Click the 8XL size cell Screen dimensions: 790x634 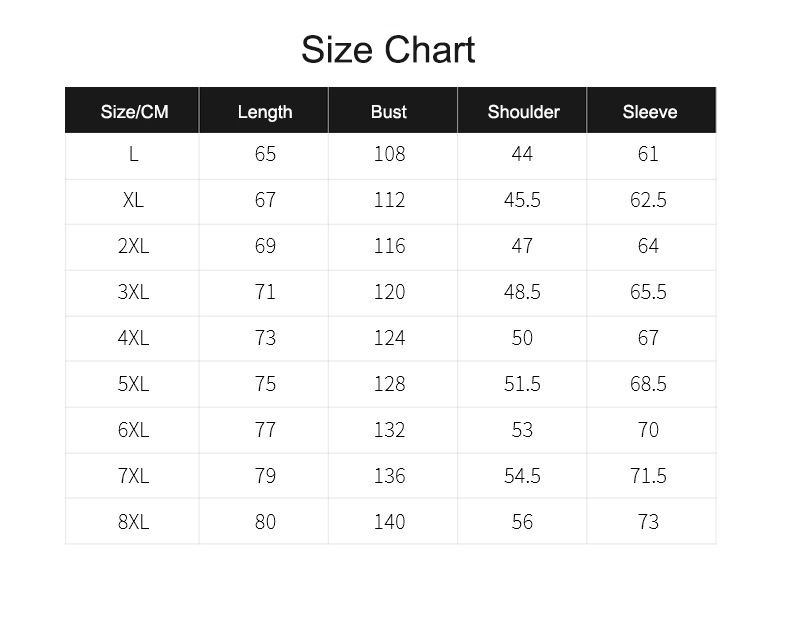click(134, 522)
